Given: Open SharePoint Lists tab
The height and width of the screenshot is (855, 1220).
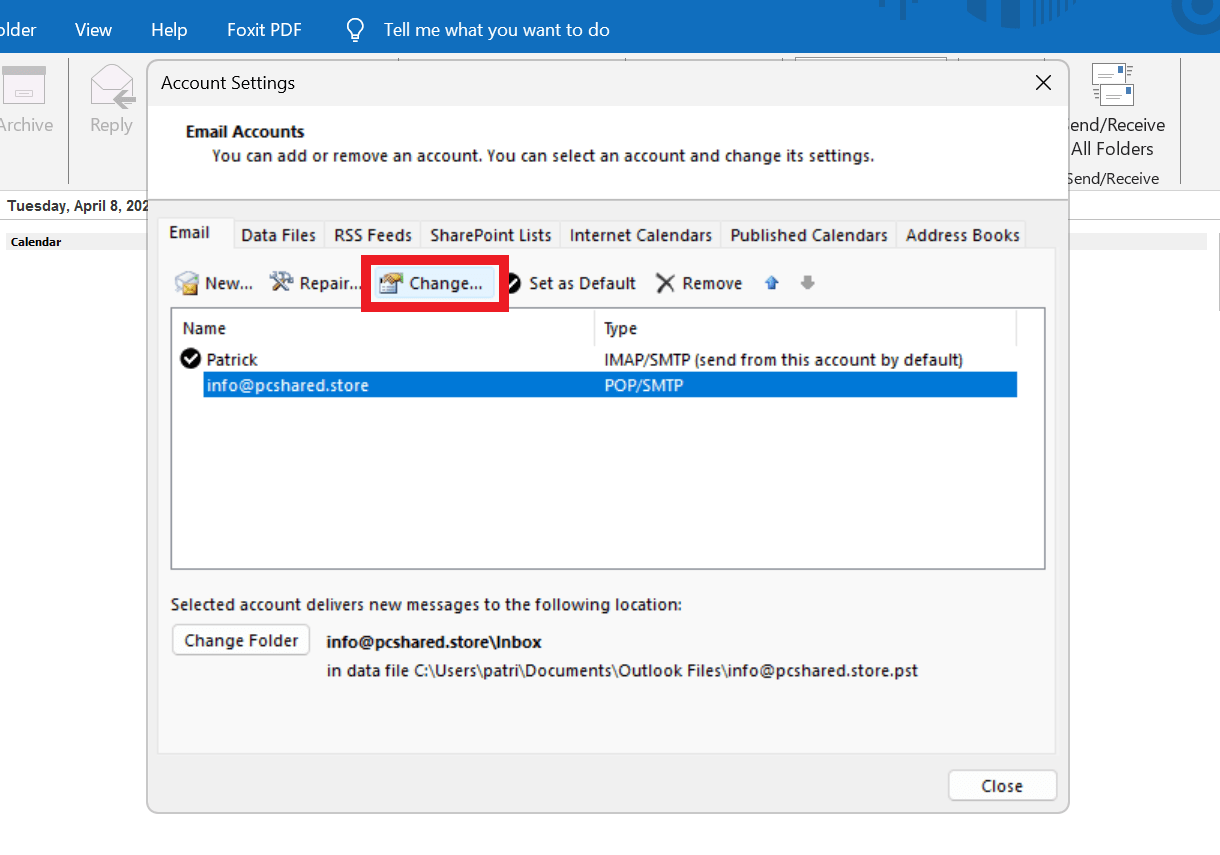Looking at the screenshot, I should (x=491, y=235).
